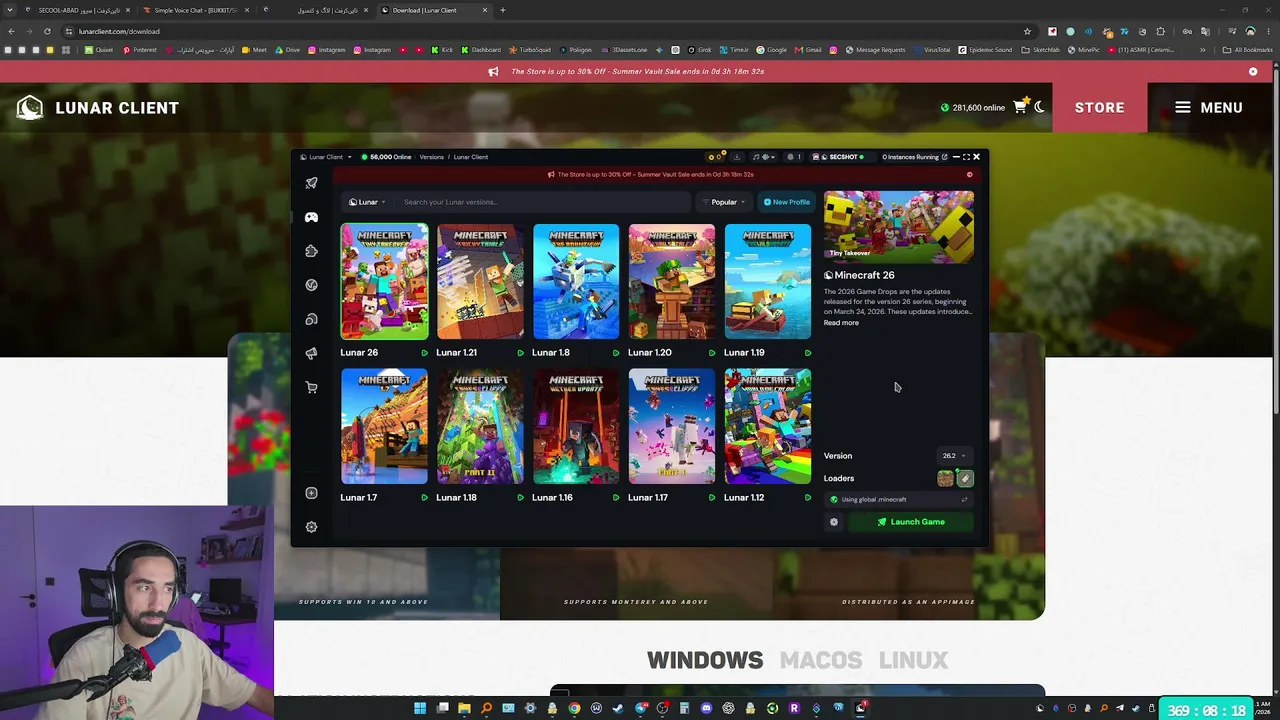
Task: Play Lunar 1.17 with its green arrow
Action: pos(712,498)
